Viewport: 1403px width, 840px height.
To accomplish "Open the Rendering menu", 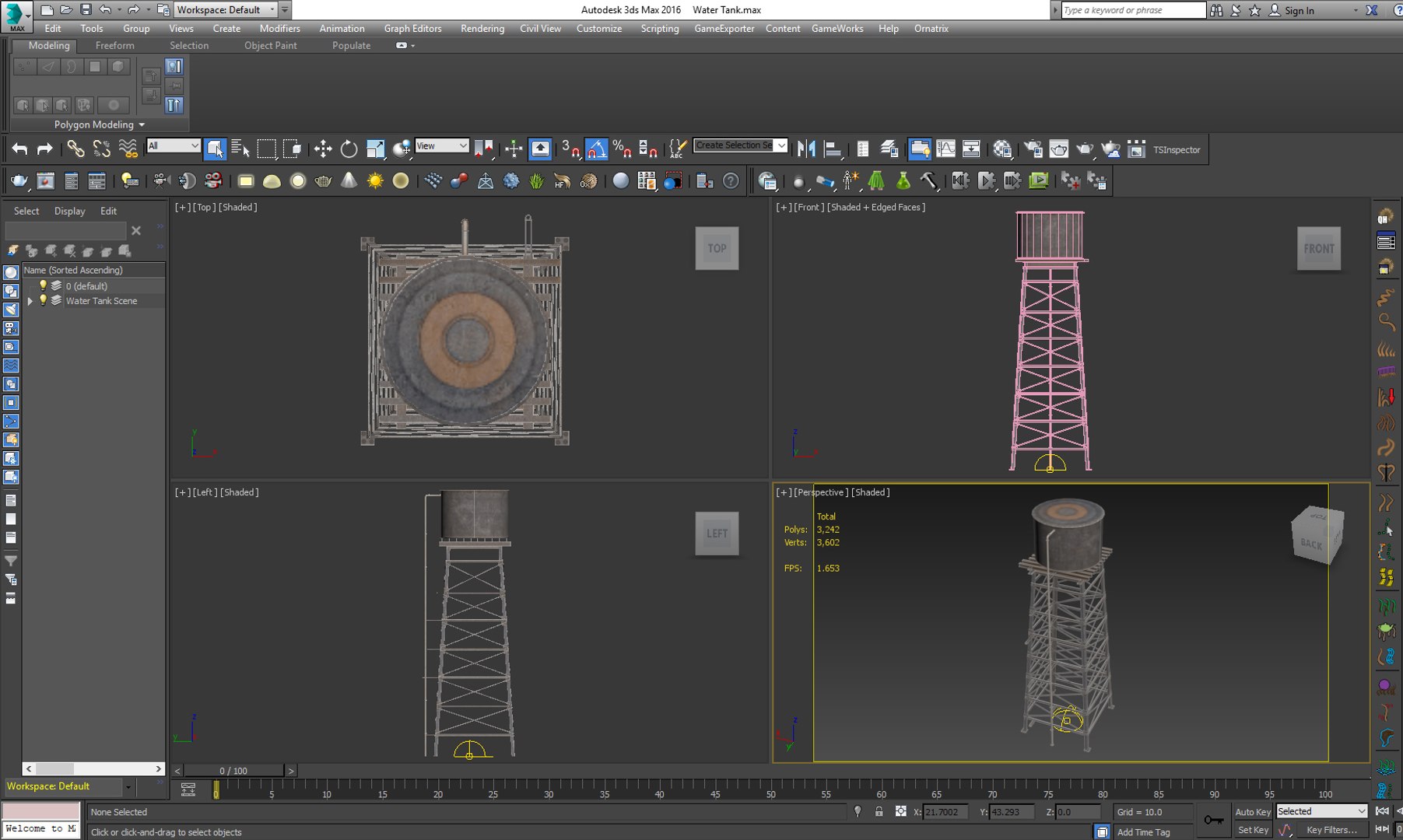I will pyautogui.click(x=482, y=29).
